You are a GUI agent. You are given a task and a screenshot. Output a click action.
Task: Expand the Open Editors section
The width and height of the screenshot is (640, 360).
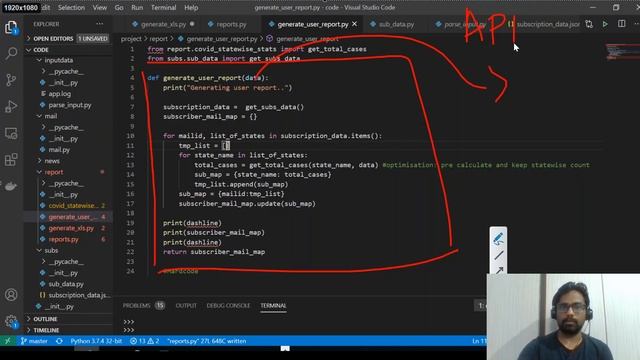(x=68, y=38)
